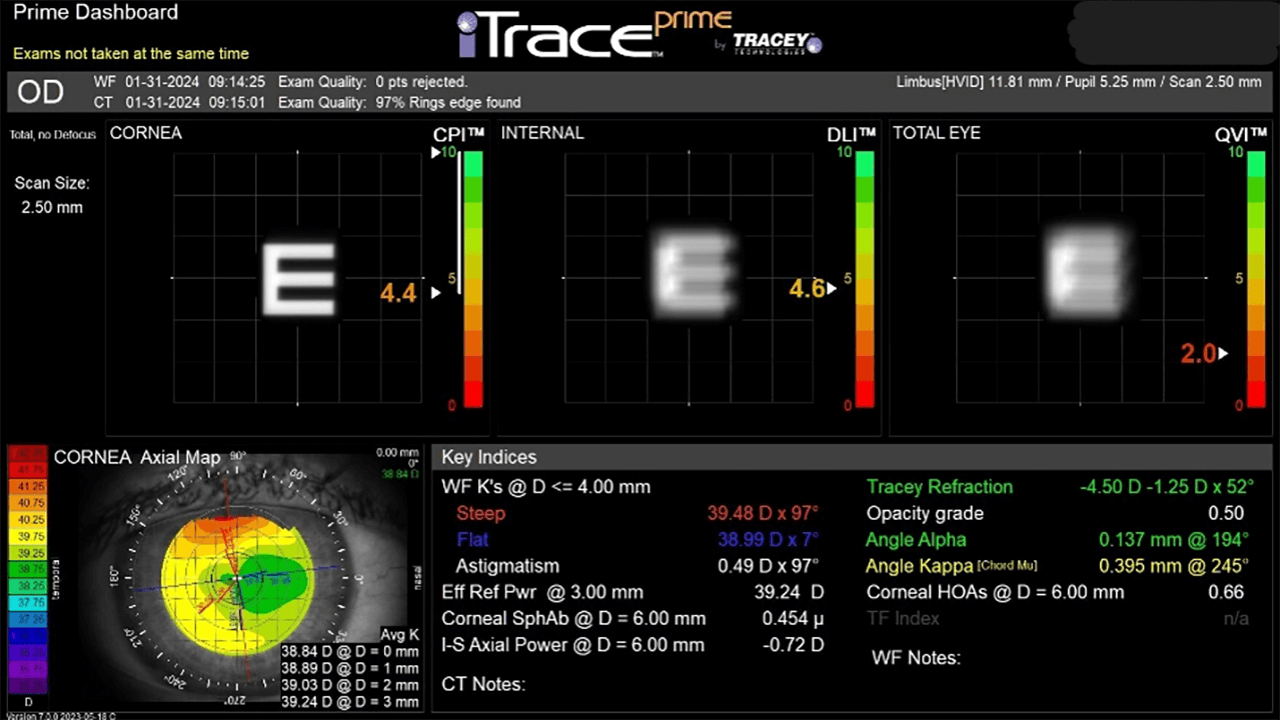The width and height of the screenshot is (1280, 720).
Task: Open the CORNEA letter E simulation panel
Action: [x=298, y=278]
